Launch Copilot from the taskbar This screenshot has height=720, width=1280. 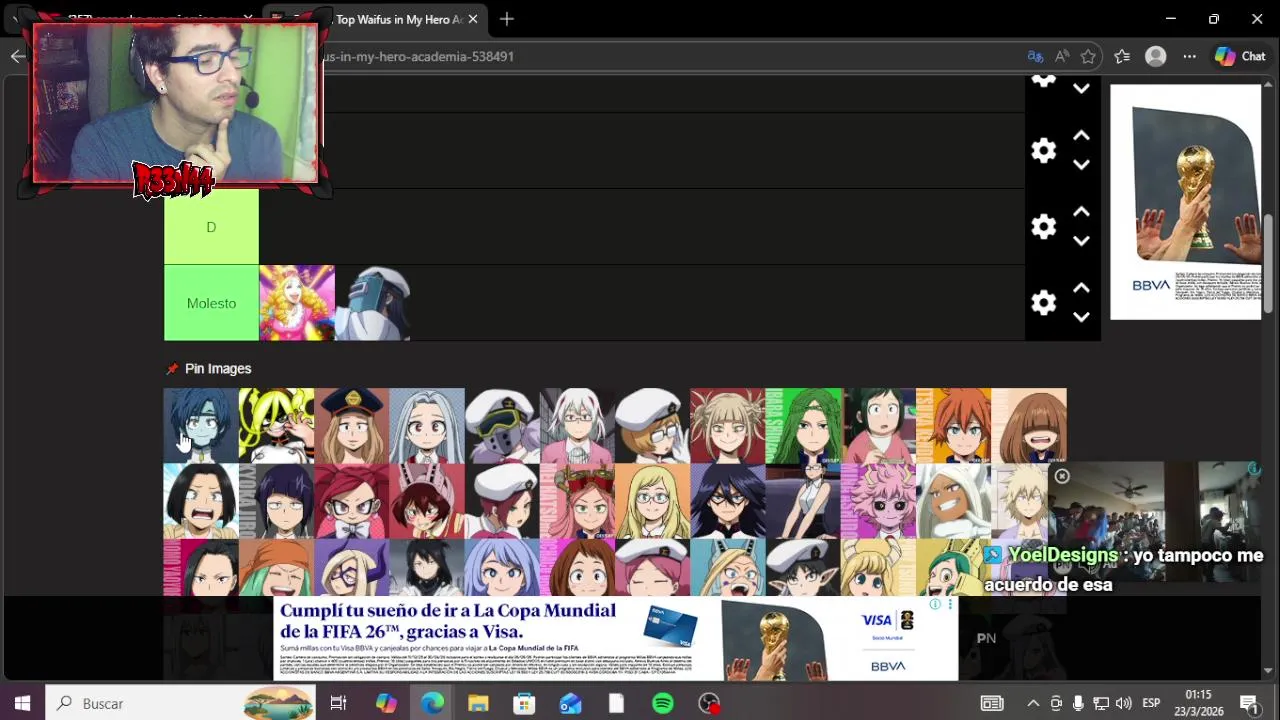[x=386, y=703]
